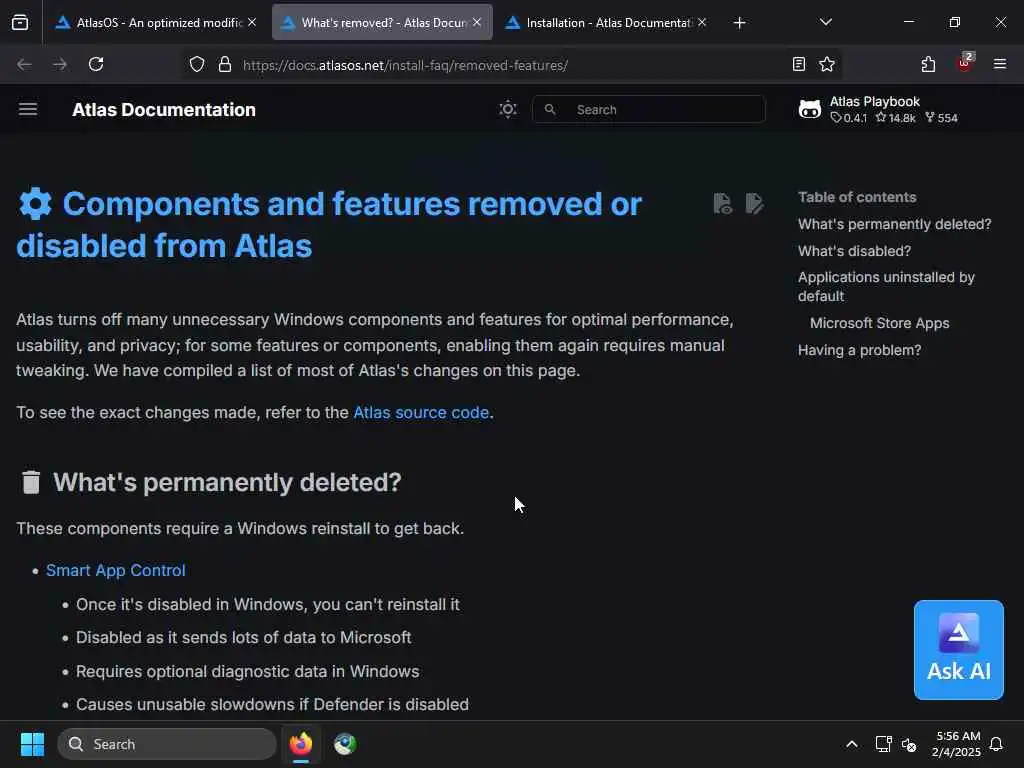
Task: Reload the current page
Action: click(x=96, y=64)
